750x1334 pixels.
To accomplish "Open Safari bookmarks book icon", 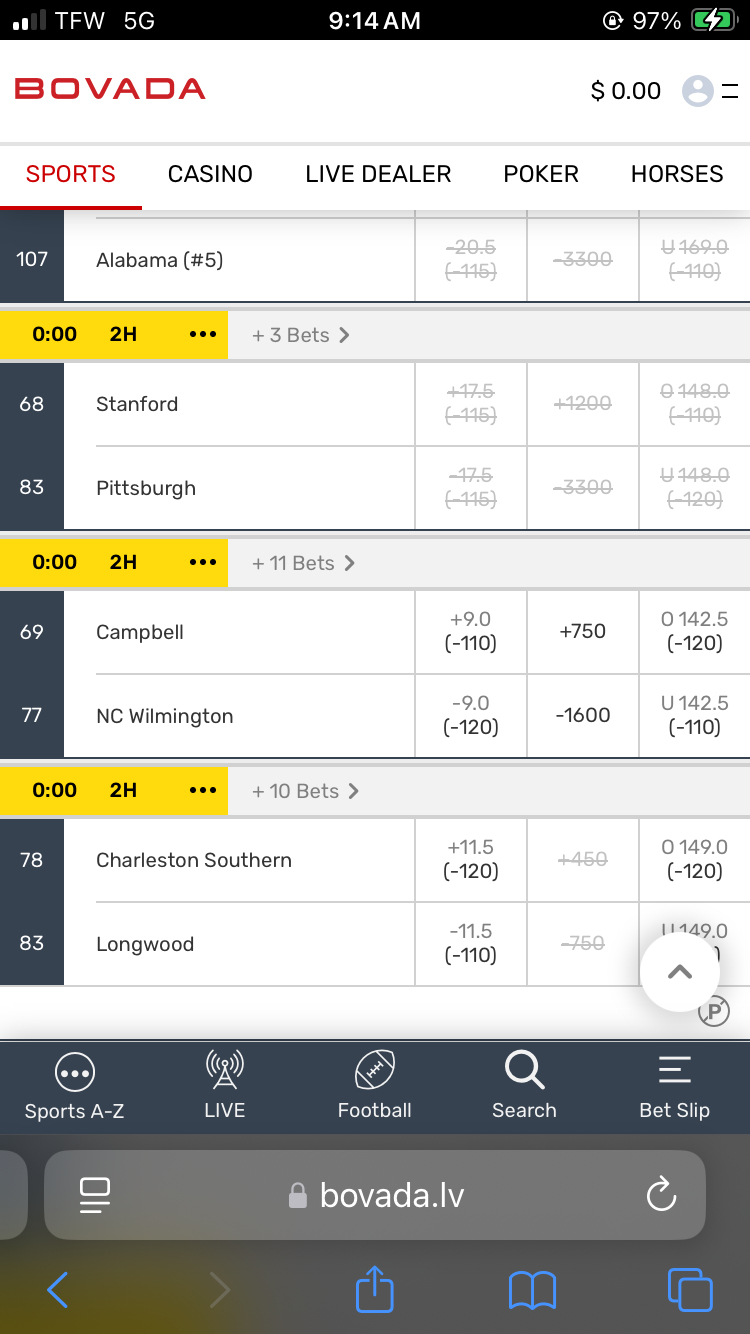I will click(532, 1290).
